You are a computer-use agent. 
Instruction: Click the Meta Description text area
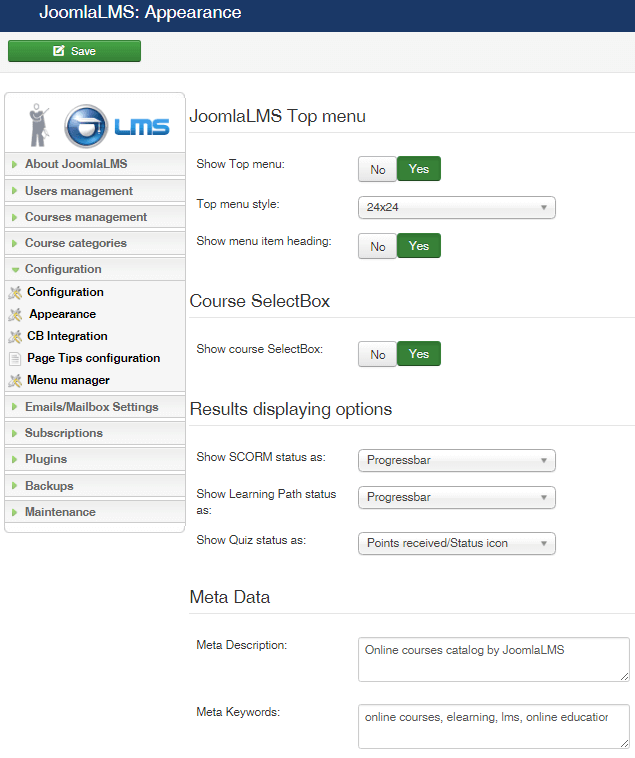coord(493,659)
